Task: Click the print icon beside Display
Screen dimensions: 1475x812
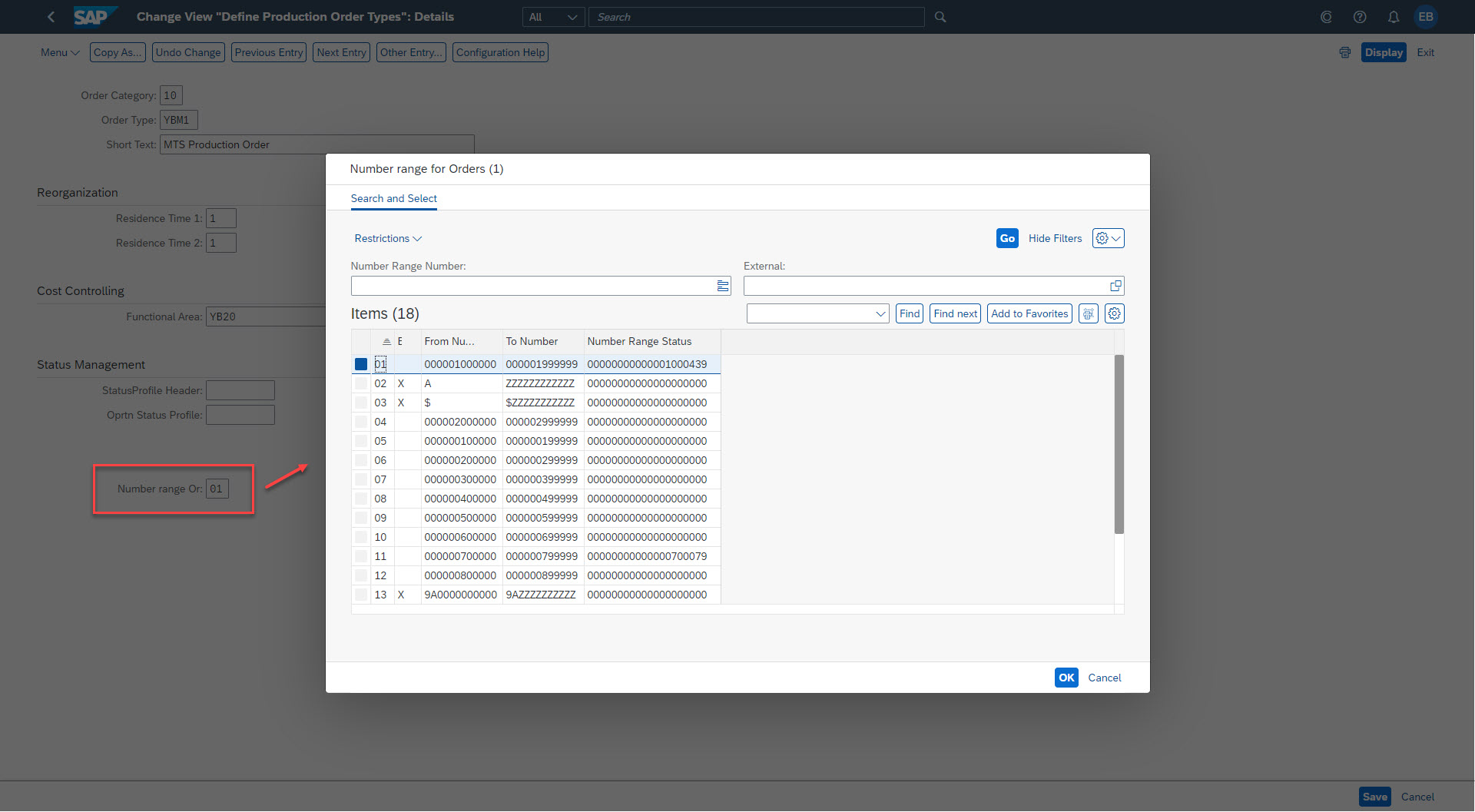Action: tap(1344, 52)
